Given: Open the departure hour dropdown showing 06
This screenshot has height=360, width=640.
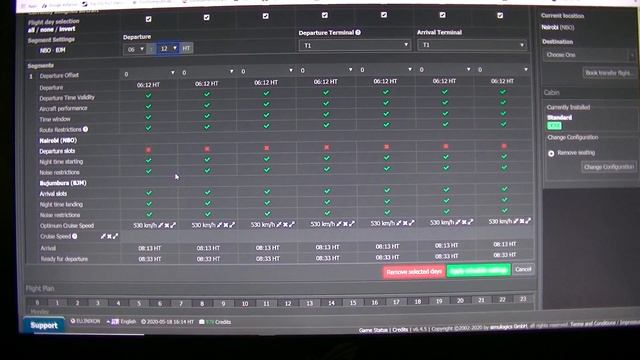Looking at the screenshot, I should (135, 49).
